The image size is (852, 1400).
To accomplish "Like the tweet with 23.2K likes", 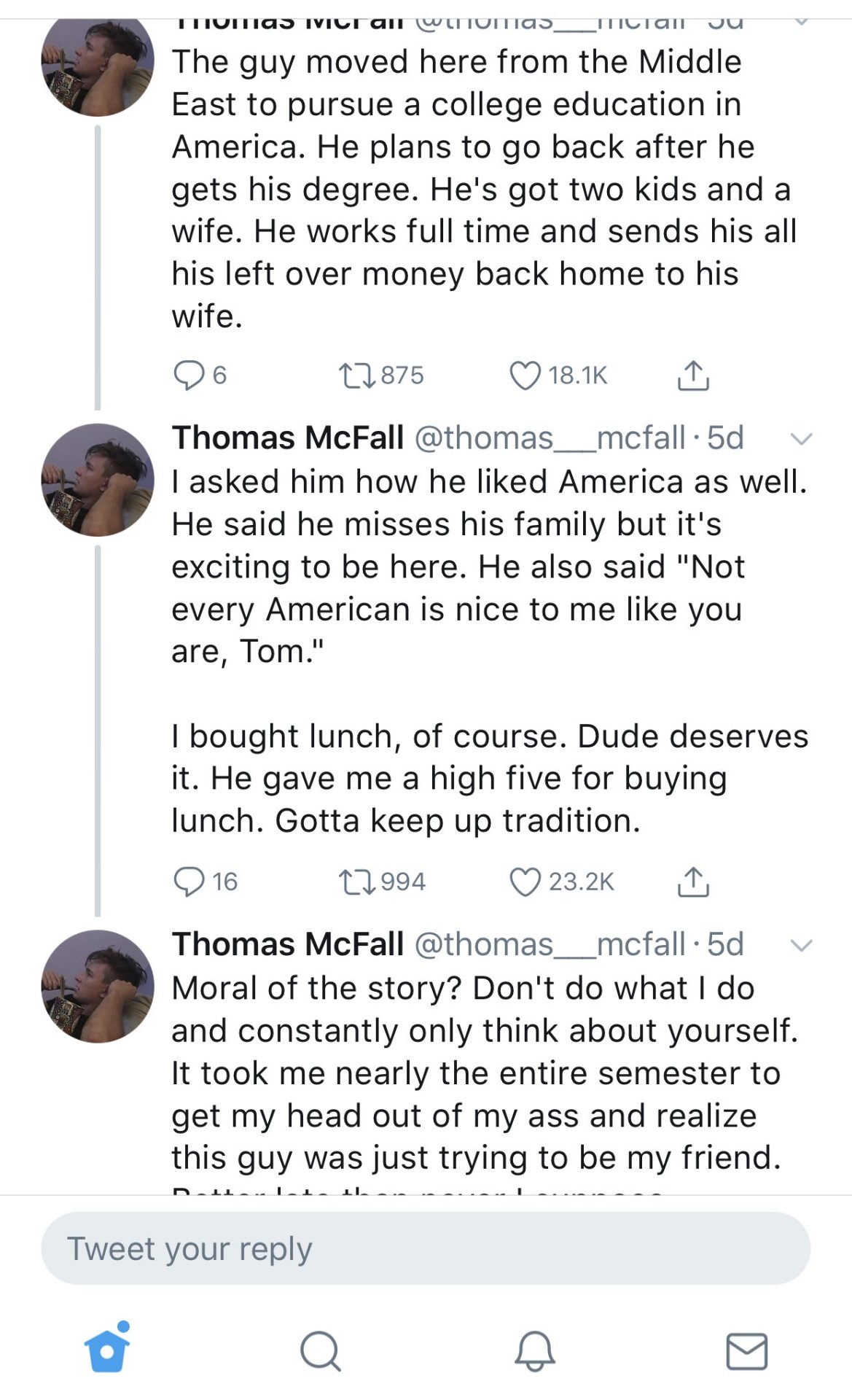I will click(x=525, y=882).
